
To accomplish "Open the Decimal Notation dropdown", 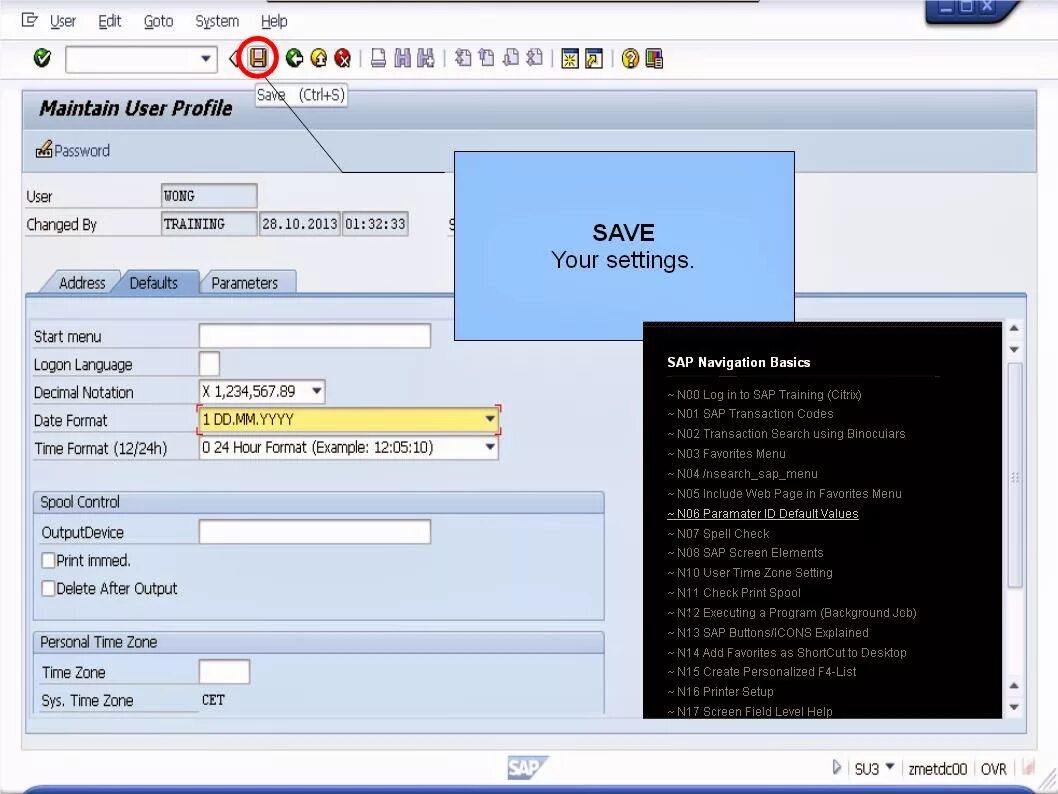I will tap(316, 391).
